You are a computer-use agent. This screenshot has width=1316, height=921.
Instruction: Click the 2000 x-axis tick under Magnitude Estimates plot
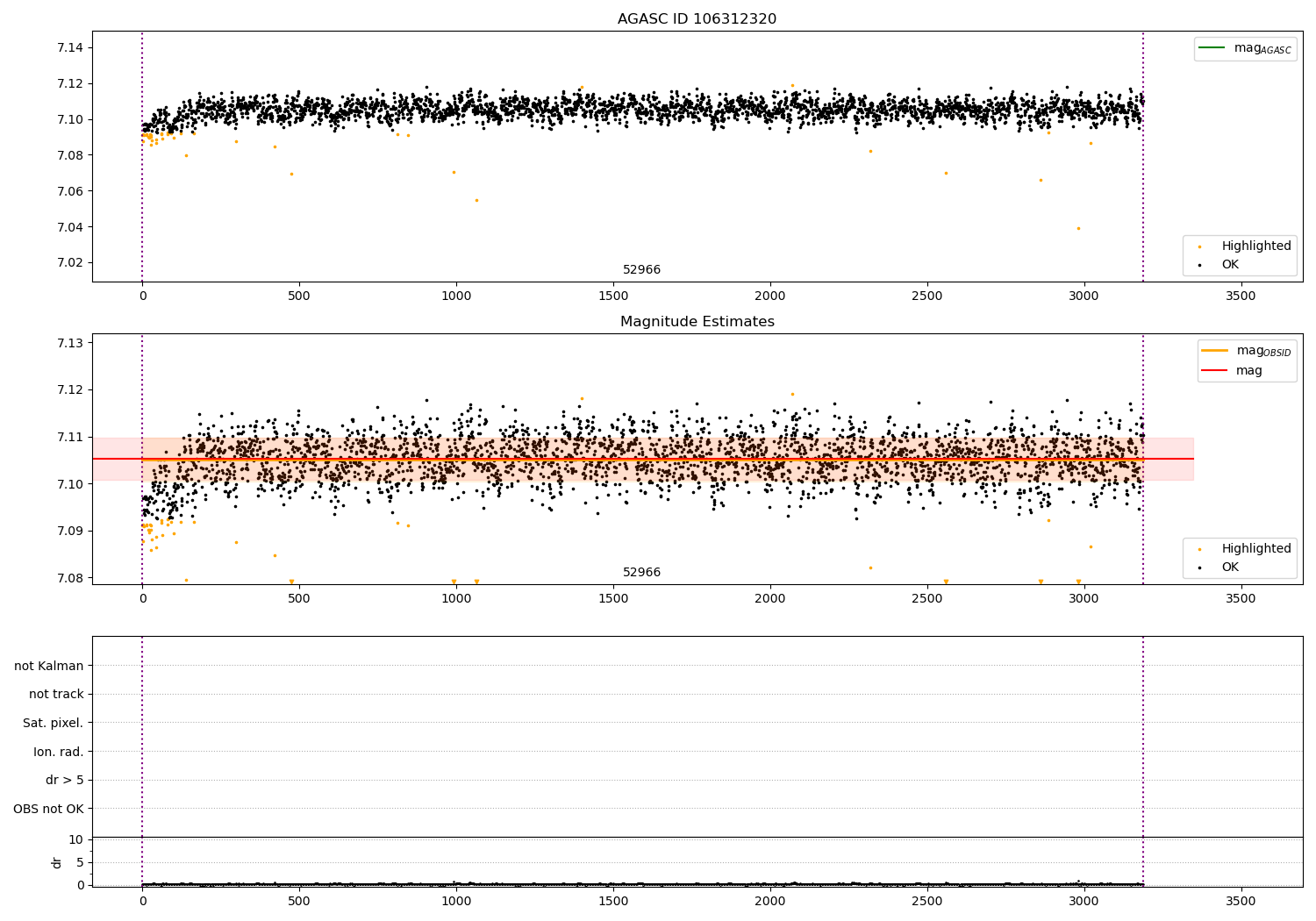(x=769, y=598)
